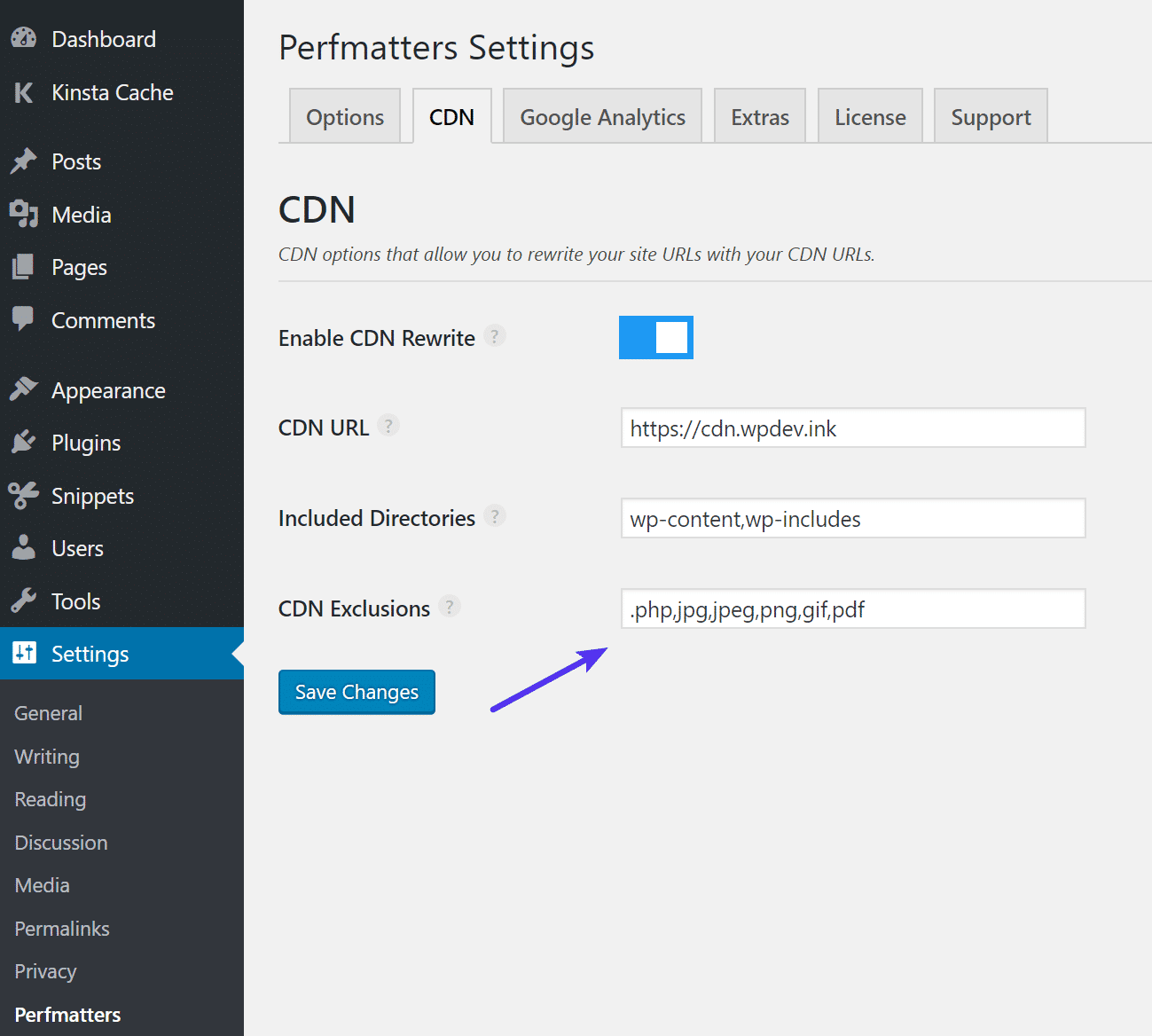Switch to the Google Analytics tab

602,116
